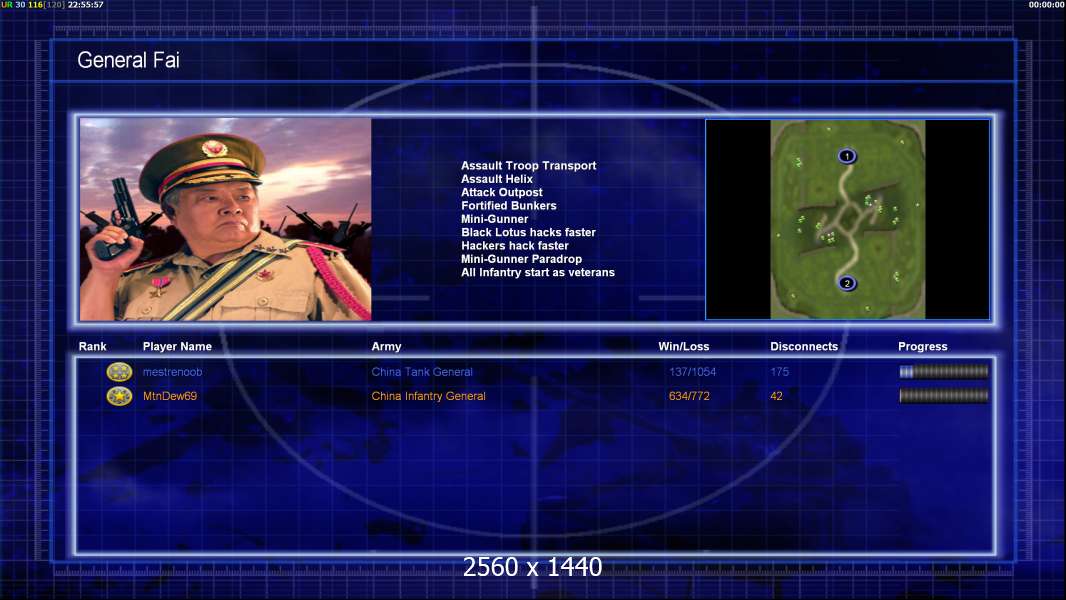This screenshot has width=1066, height=600.
Task: Click the Mini-Gunner ability line
Action: pyautogui.click(x=494, y=219)
